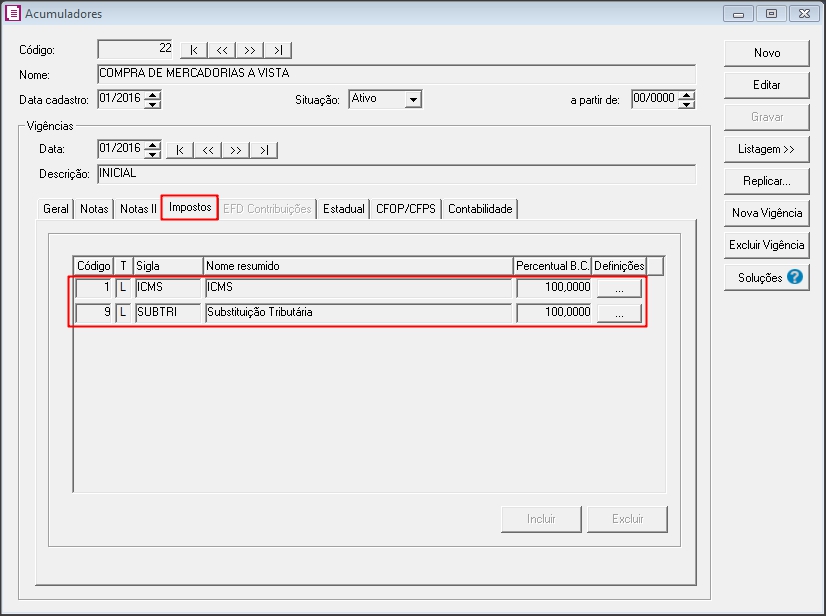Click the Nome text field

pyautogui.click(x=395, y=73)
